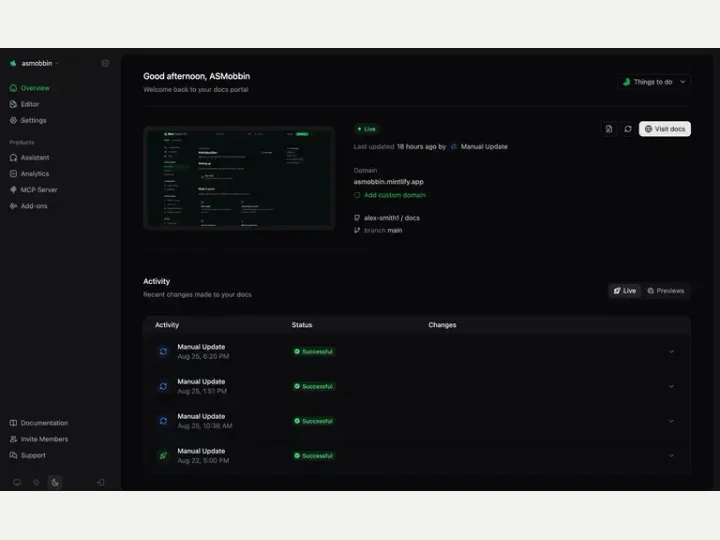Click the docs site preview thumbnail
The width and height of the screenshot is (720, 540).
[x=239, y=178]
